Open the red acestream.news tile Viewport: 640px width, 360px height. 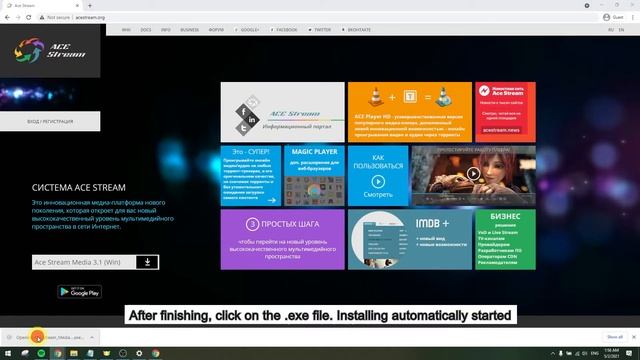click(505, 112)
